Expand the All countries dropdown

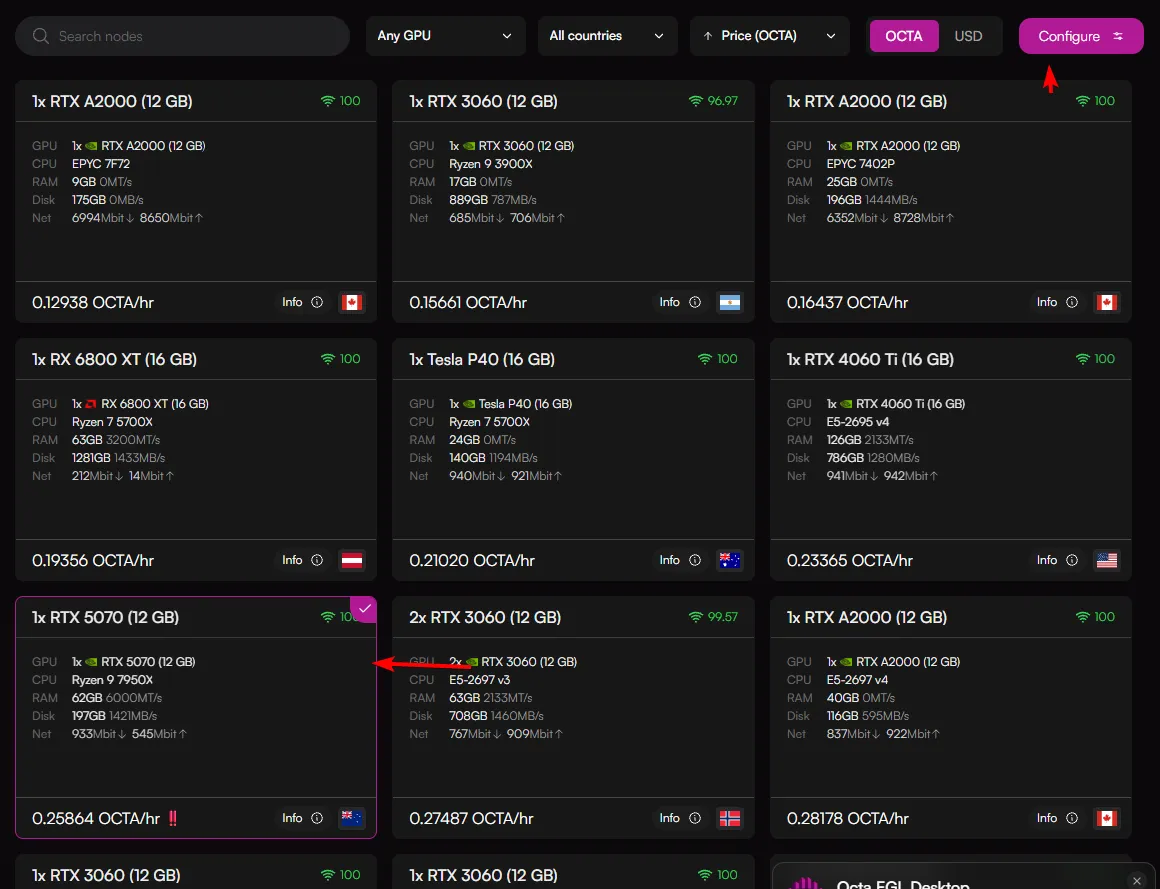click(x=606, y=36)
